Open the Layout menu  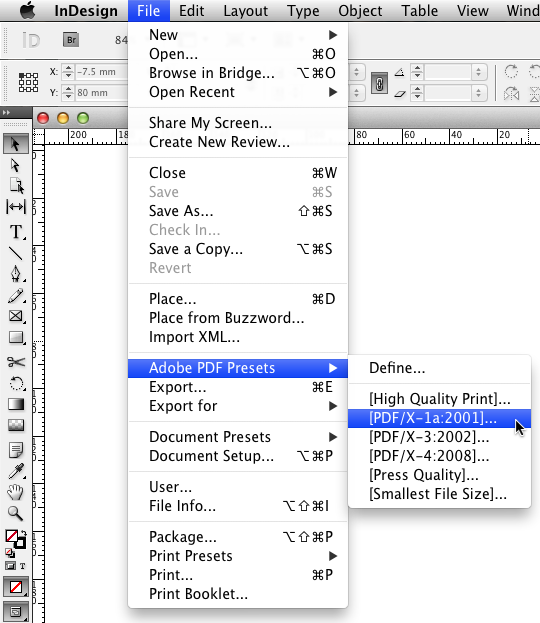click(246, 11)
